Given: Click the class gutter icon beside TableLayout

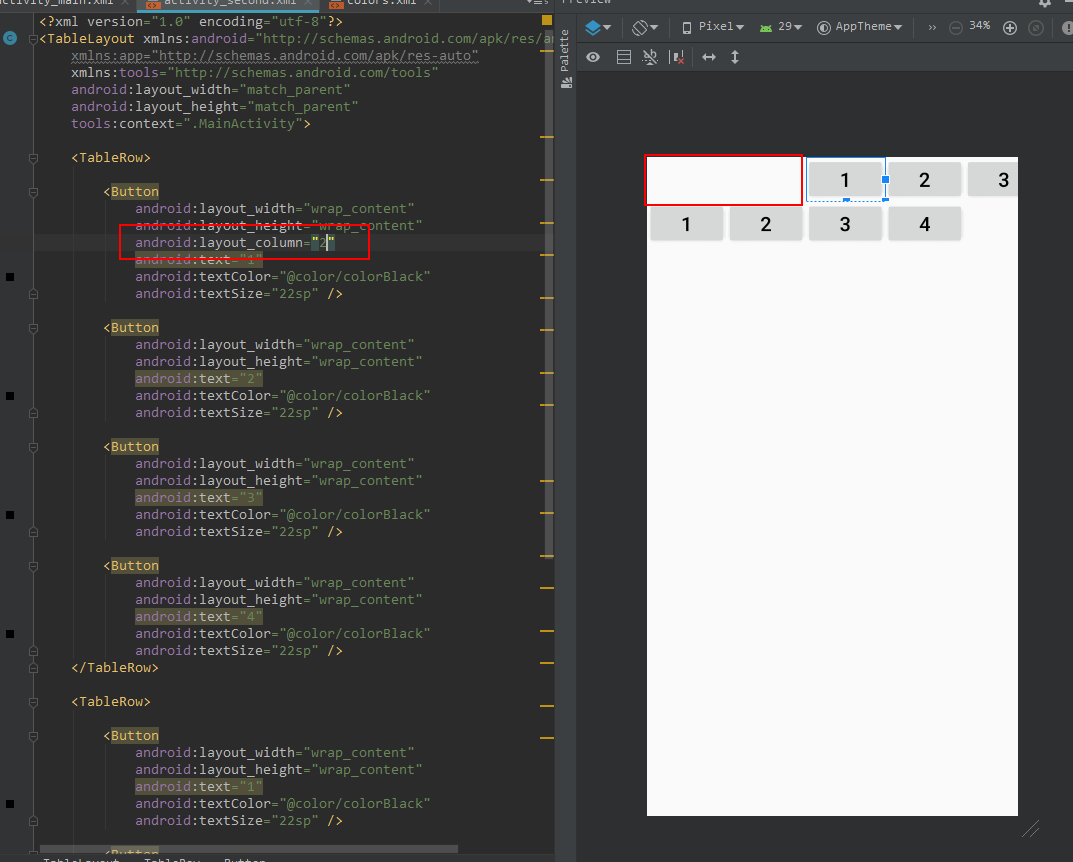Looking at the screenshot, I should (10, 39).
